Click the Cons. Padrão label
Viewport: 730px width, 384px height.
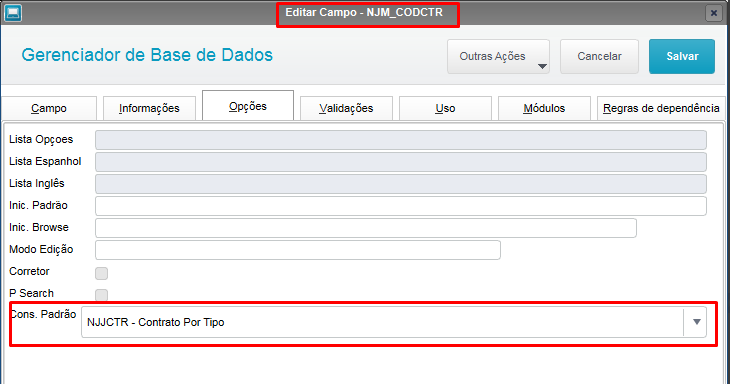[43, 314]
